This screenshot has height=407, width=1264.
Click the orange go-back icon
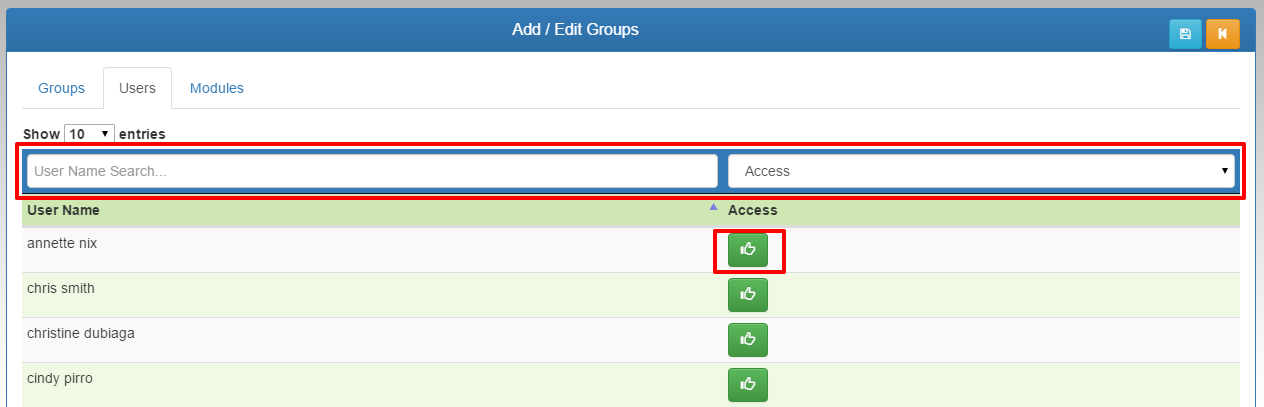point(1222,34)
